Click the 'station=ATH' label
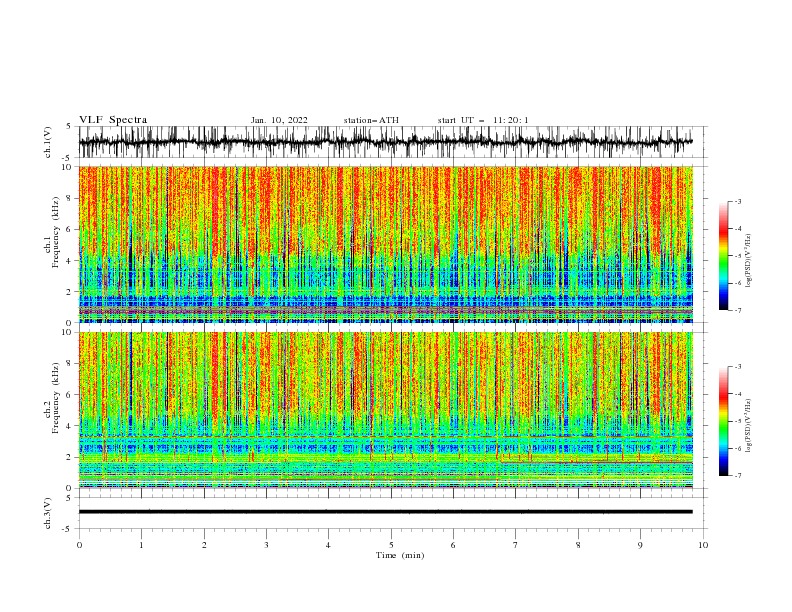Viewport: 792px width, 612px height. (371, 120)
